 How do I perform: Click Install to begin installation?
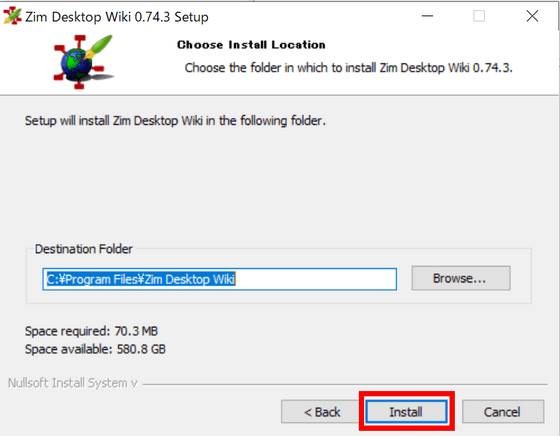(406, 412)
